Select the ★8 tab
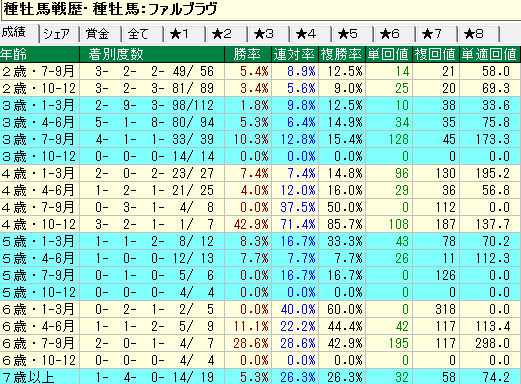This screenshot has width=521, height=384. click(x=478, y=34)
